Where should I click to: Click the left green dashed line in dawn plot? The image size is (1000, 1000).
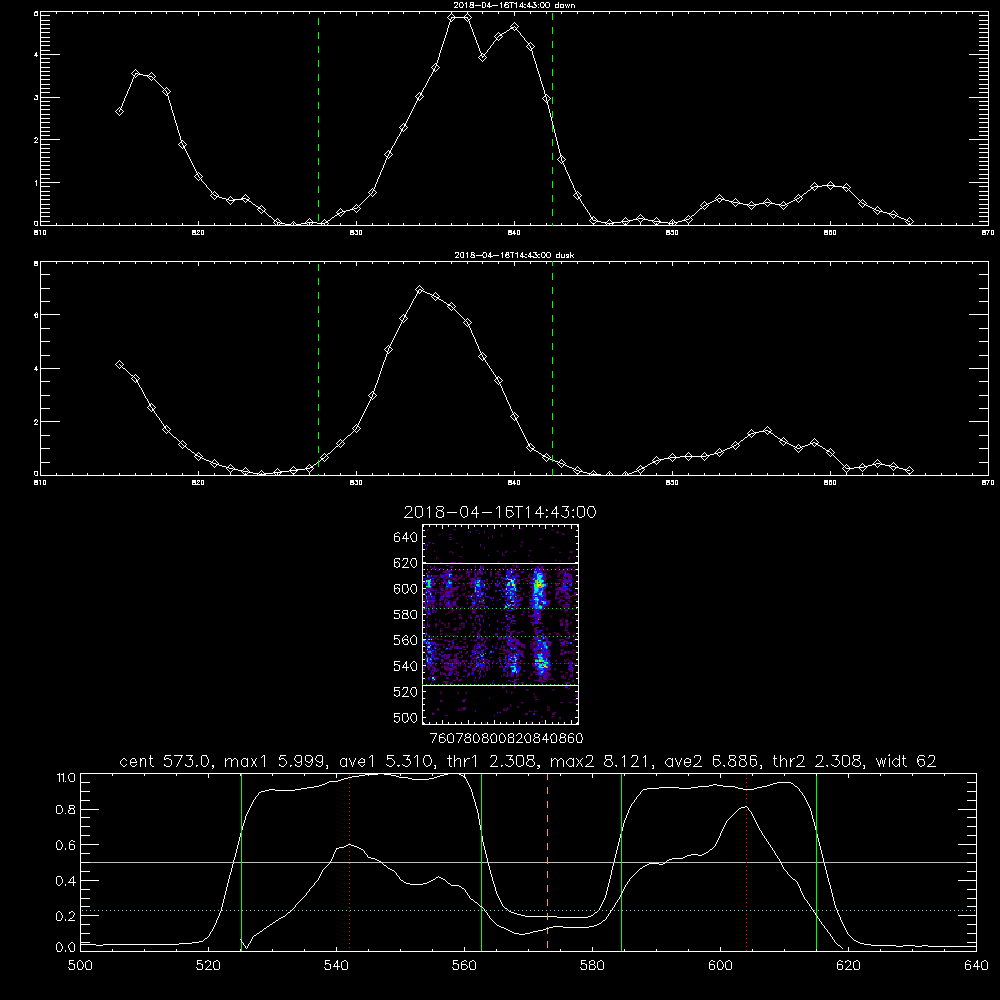[x=318, y=119]
